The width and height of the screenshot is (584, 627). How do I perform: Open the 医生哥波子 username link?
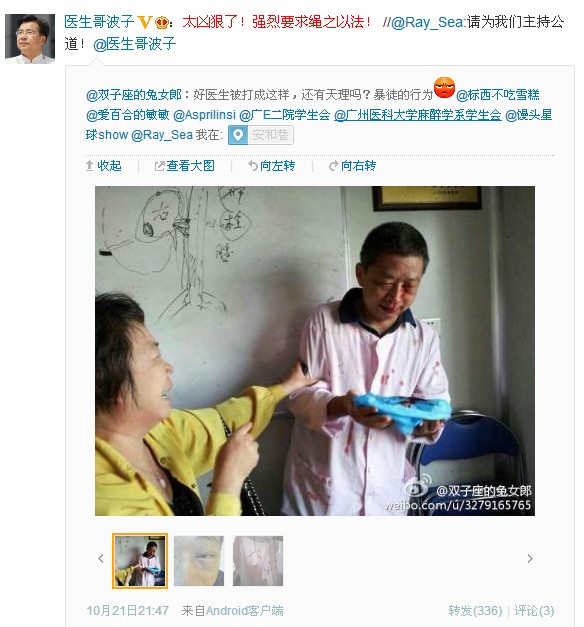point(99,22)
